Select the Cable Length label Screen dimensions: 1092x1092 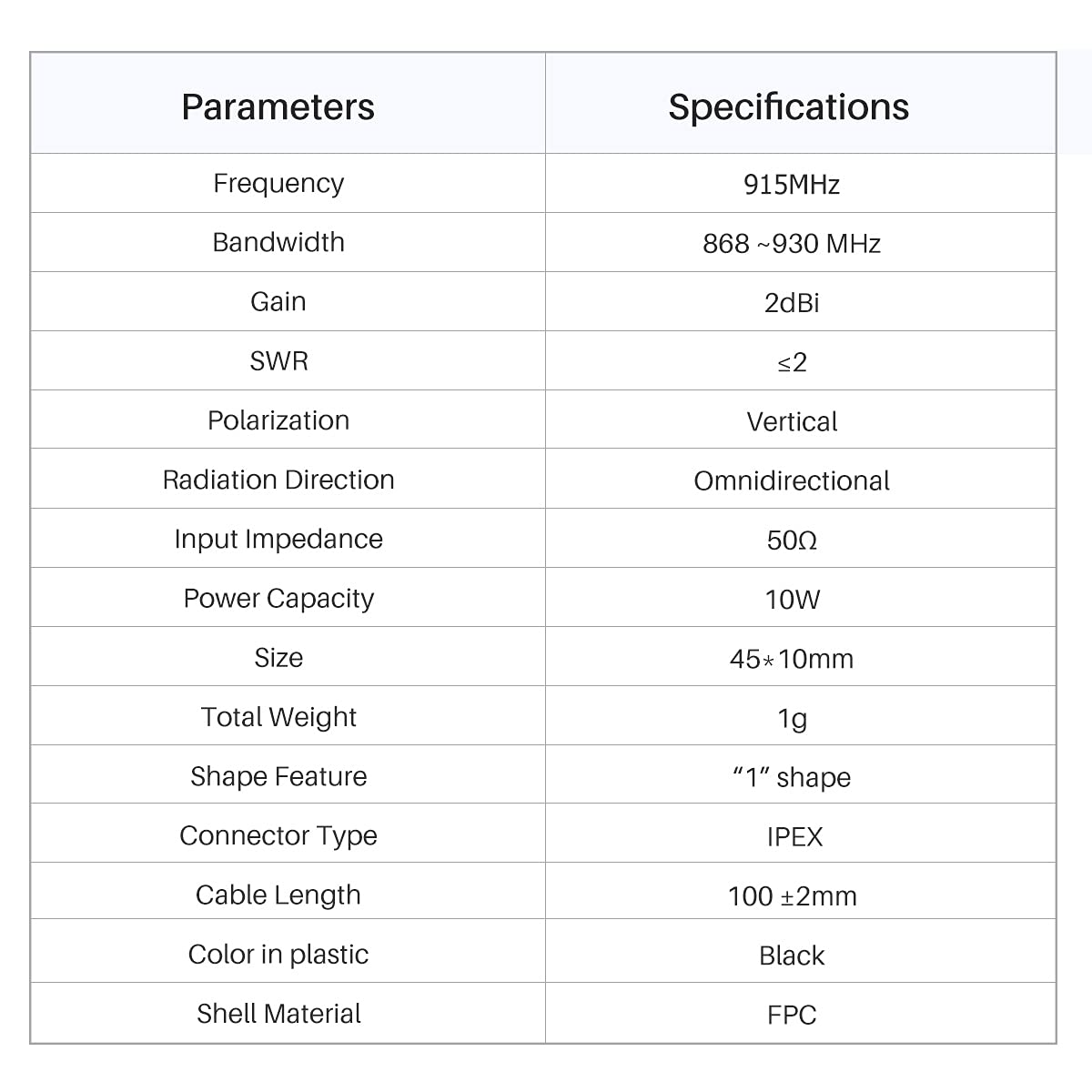tap(278, 895)
